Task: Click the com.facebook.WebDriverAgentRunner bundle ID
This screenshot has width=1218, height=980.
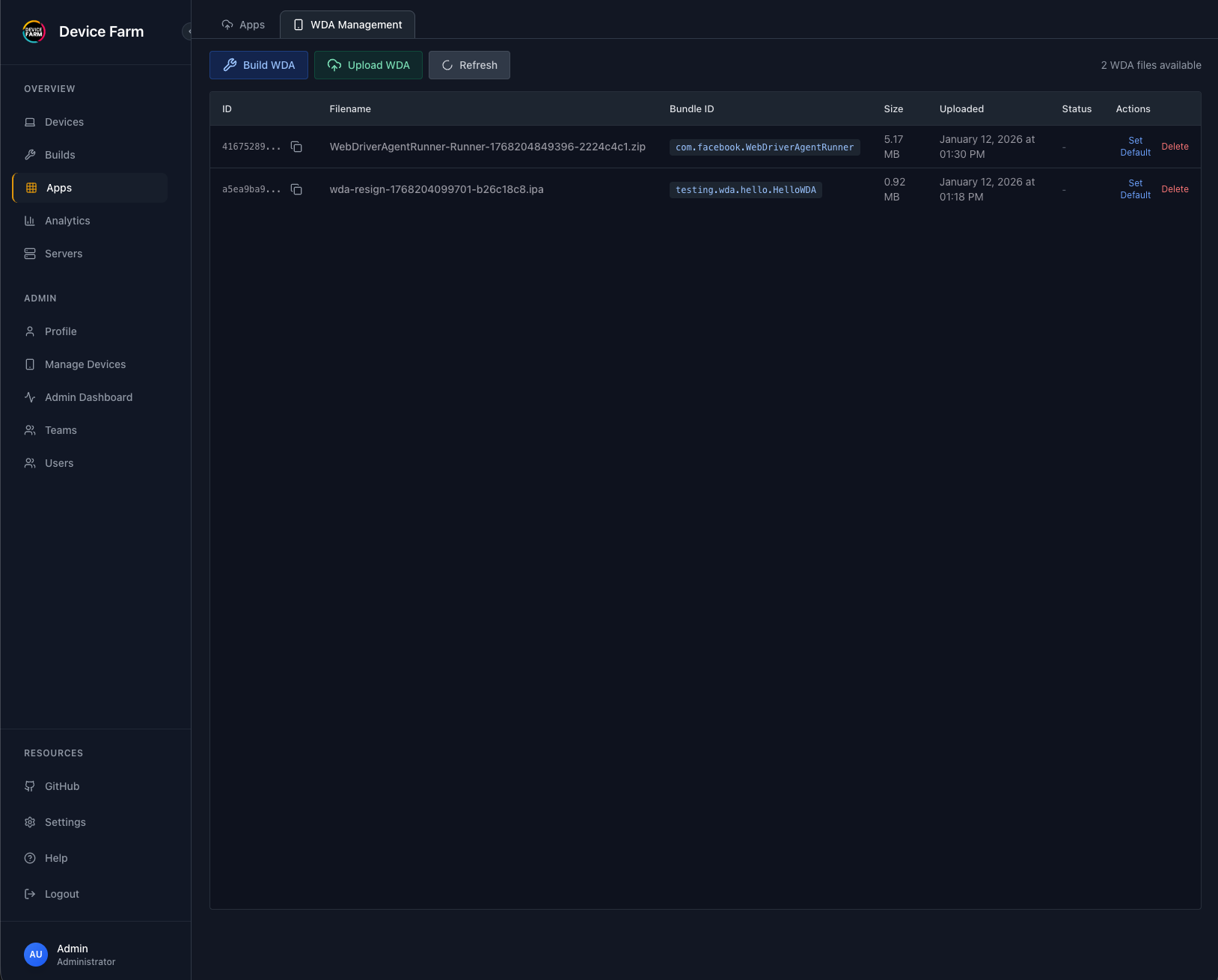Action: tap(765, 147)
